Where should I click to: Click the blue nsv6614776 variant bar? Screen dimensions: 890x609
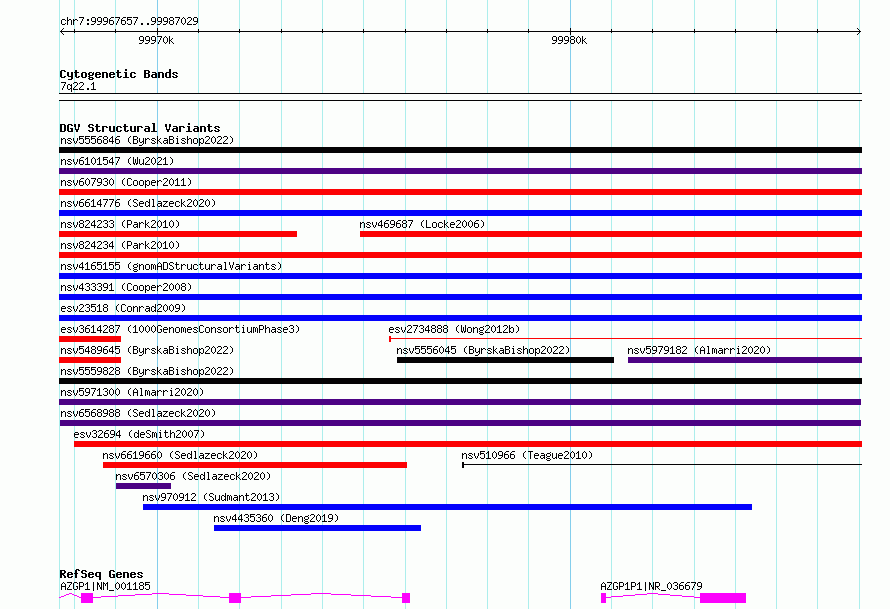point(460,213)
